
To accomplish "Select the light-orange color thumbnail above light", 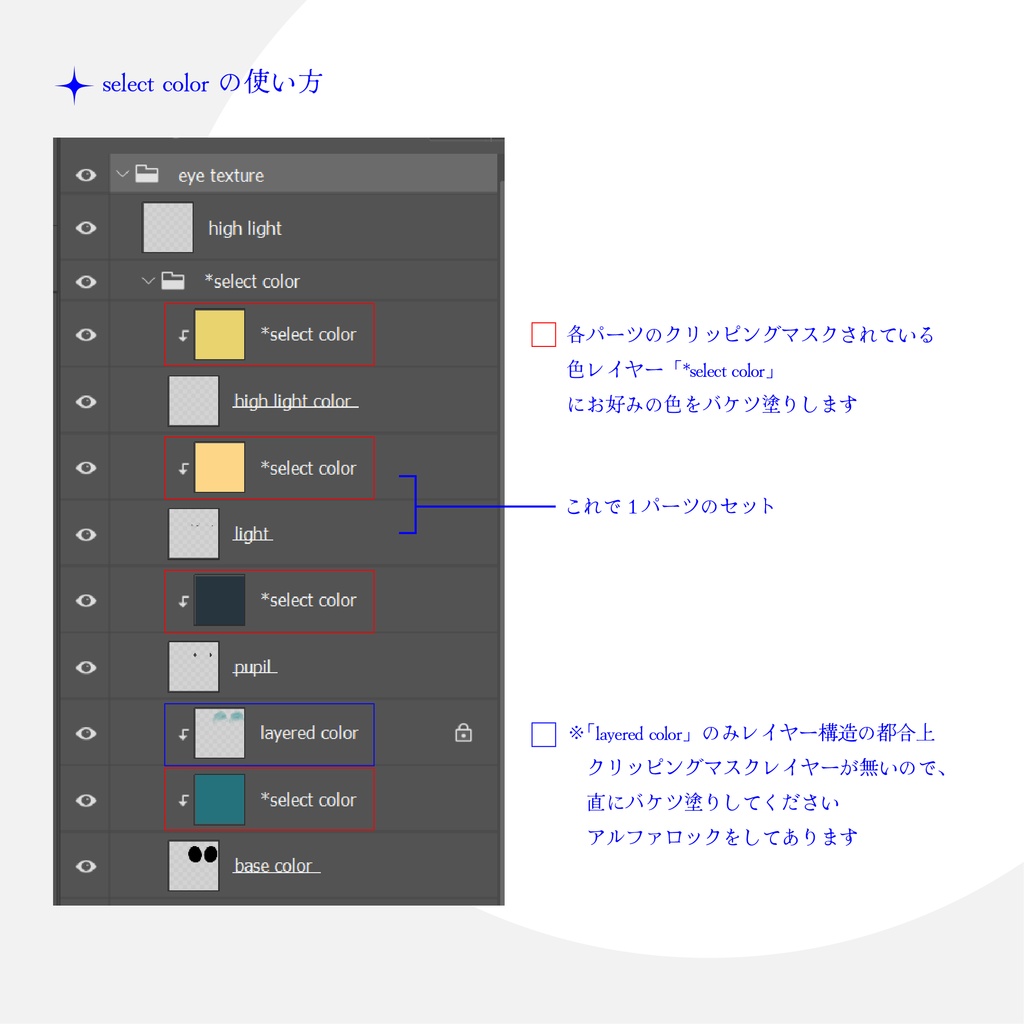I will 220,468.
